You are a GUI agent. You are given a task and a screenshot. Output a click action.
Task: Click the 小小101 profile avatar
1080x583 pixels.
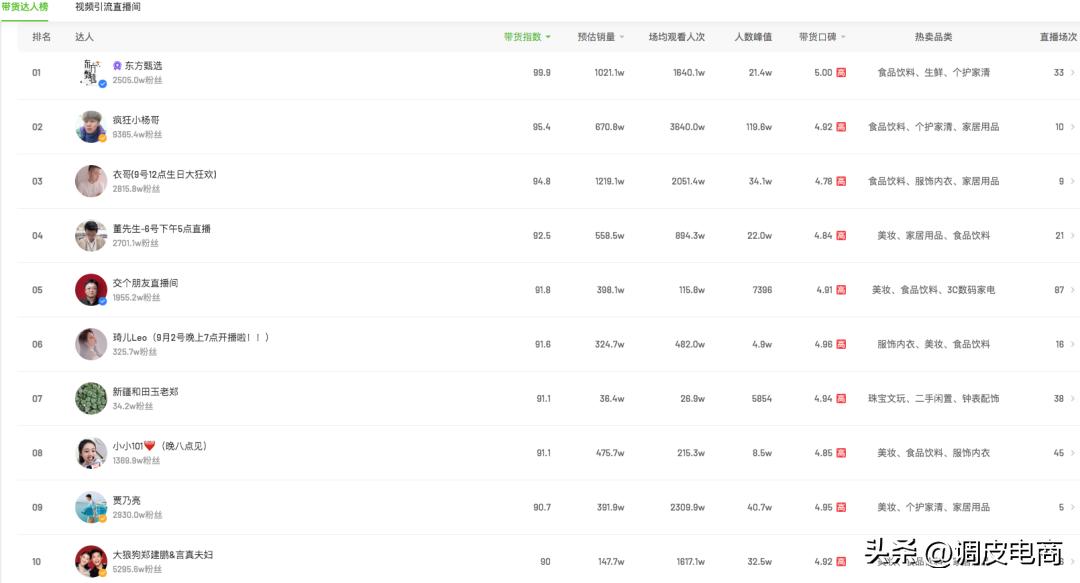91,453
